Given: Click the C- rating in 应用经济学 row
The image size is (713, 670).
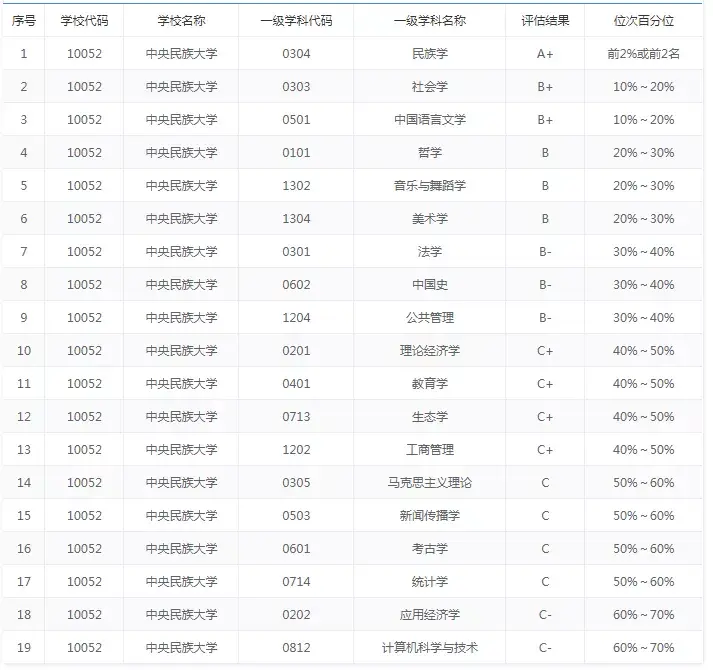Looking at the screenshot, I should (545, 615).
